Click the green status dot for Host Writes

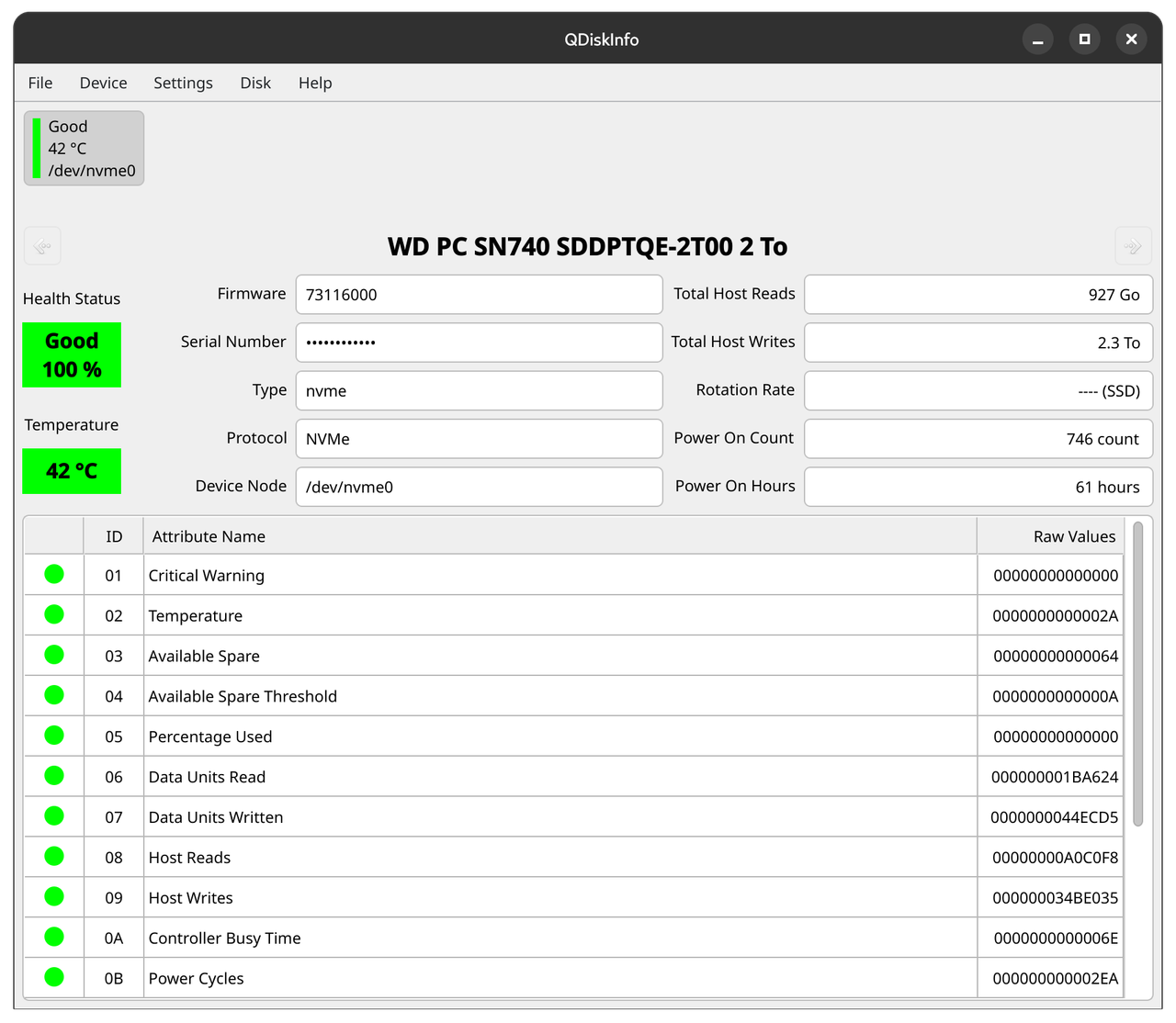(x=54, y=897)
